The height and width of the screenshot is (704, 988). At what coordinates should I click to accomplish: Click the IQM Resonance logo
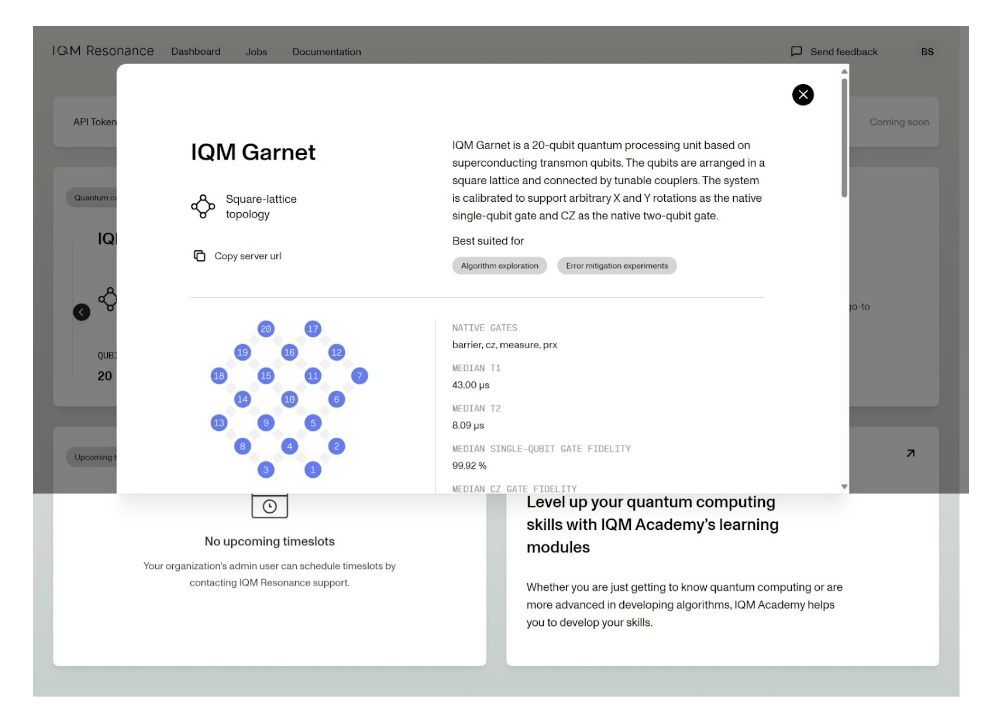pos(103,51)
